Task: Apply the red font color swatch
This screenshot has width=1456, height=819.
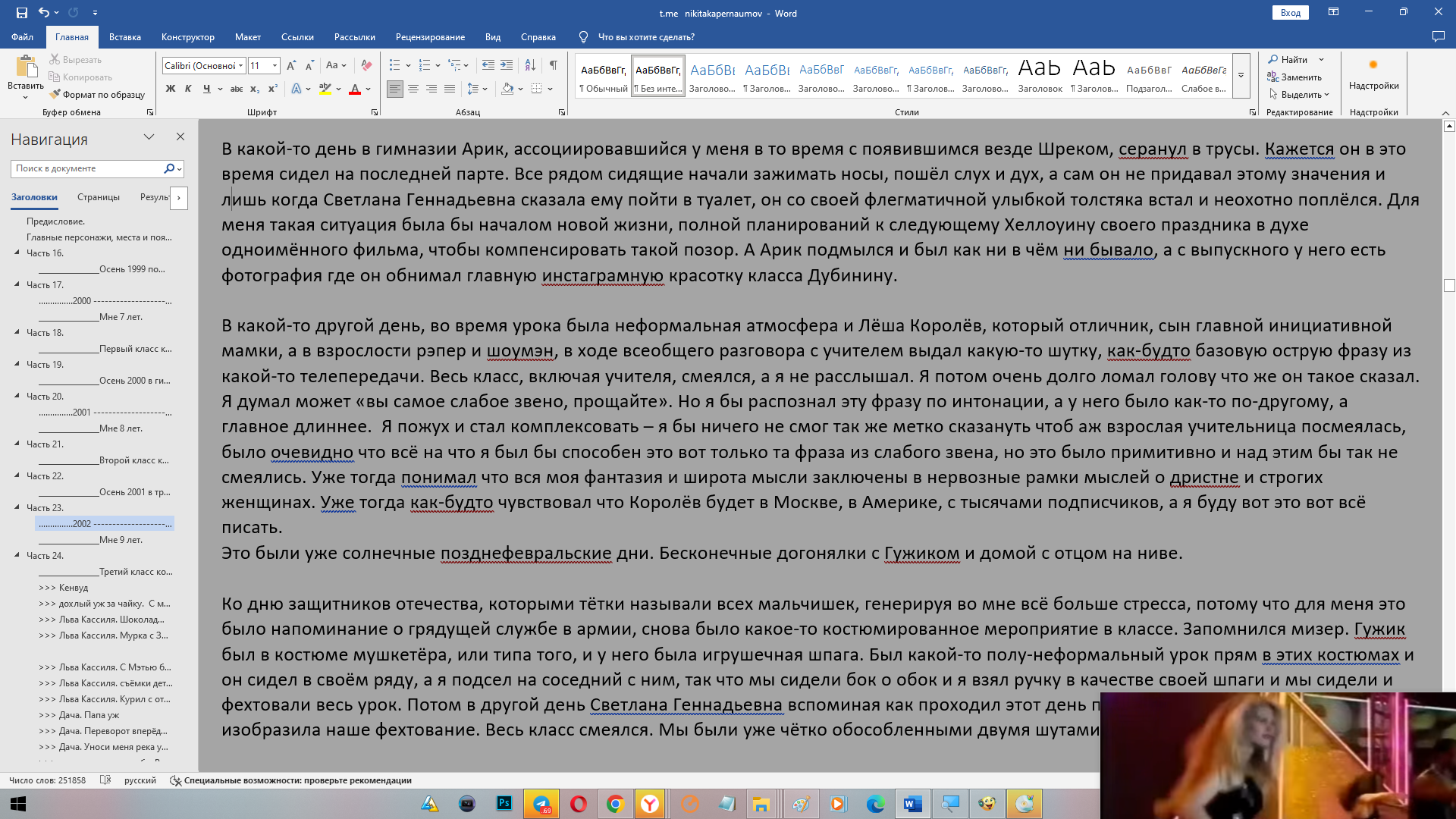Action: point(354,89)
